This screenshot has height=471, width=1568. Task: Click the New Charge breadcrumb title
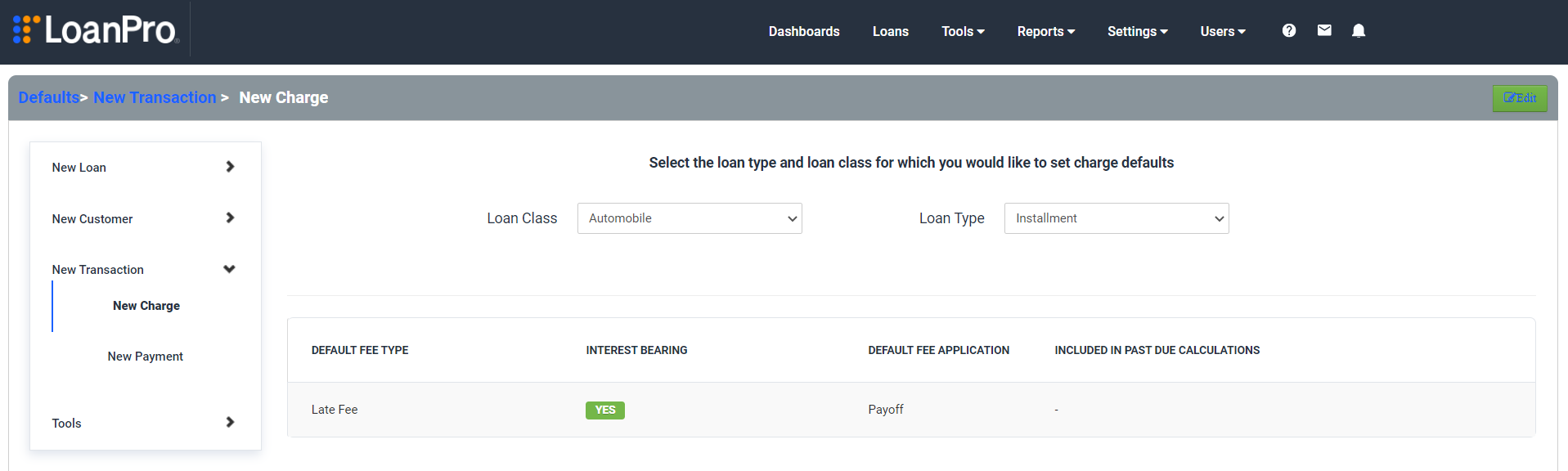tap(284, 97)
